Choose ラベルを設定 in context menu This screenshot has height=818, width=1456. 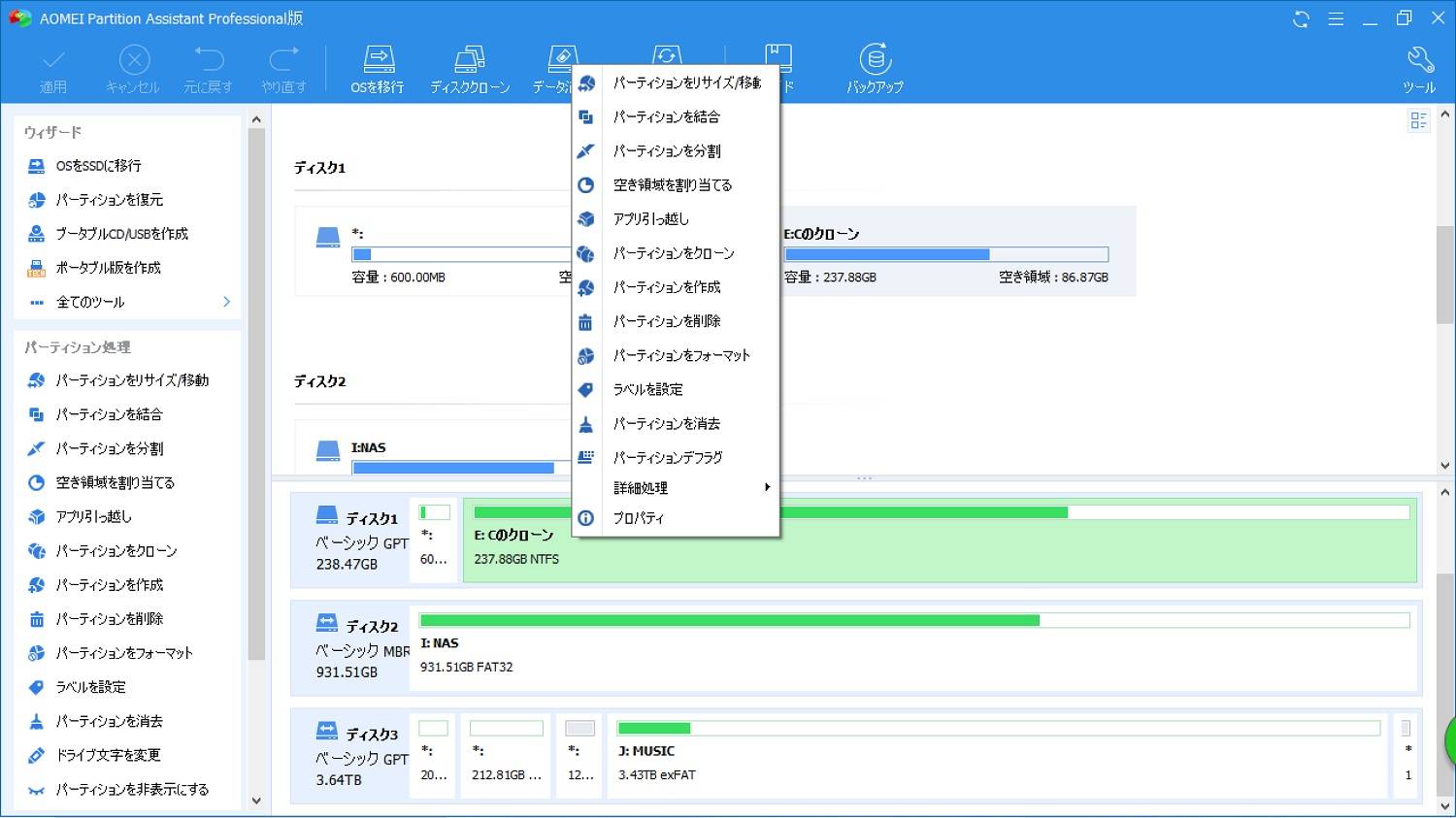(x=676, y=390)
